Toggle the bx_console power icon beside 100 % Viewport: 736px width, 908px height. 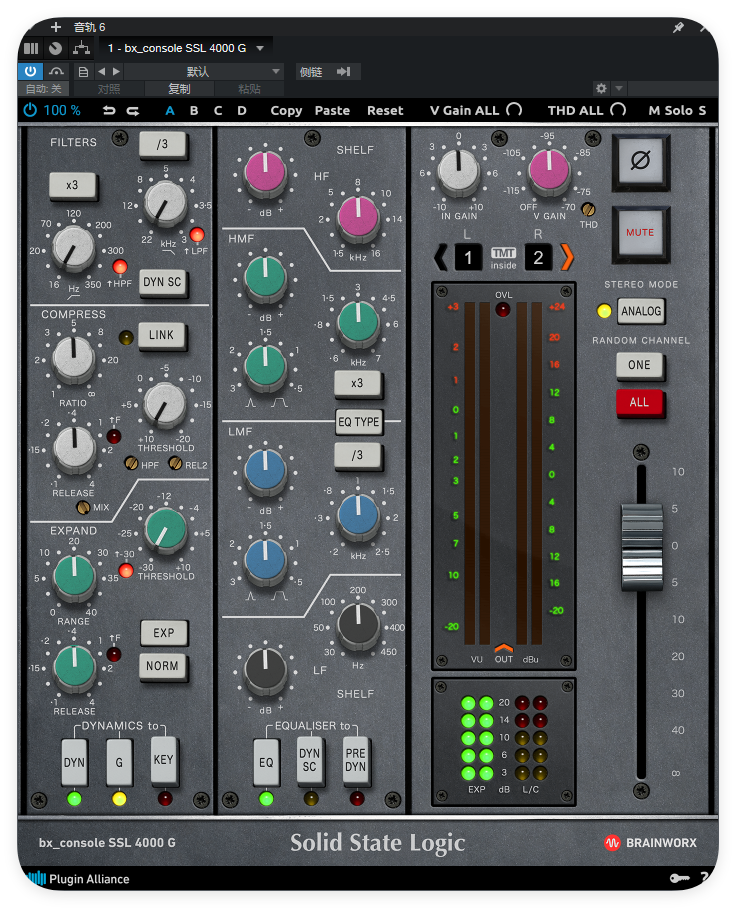click(30, 110)
